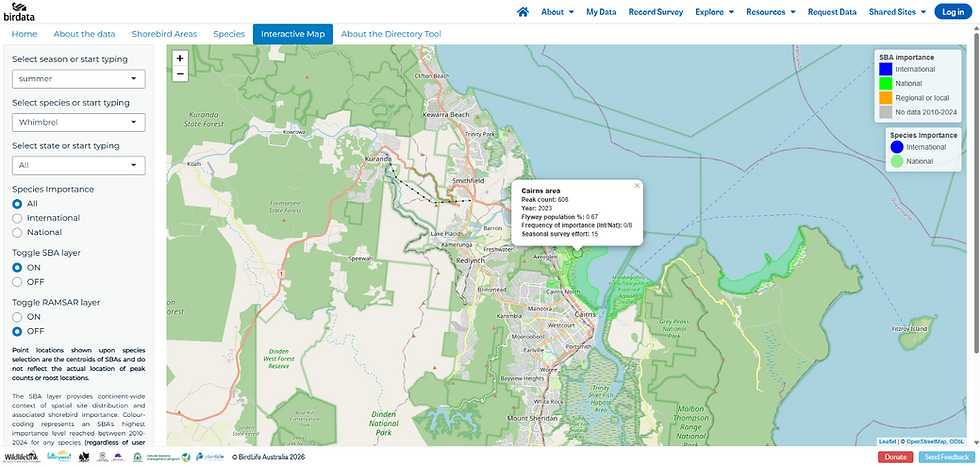The height and width of the screenshot is (466, 980).
Task: Select National under Species Importance
Action: click(17, 232)
